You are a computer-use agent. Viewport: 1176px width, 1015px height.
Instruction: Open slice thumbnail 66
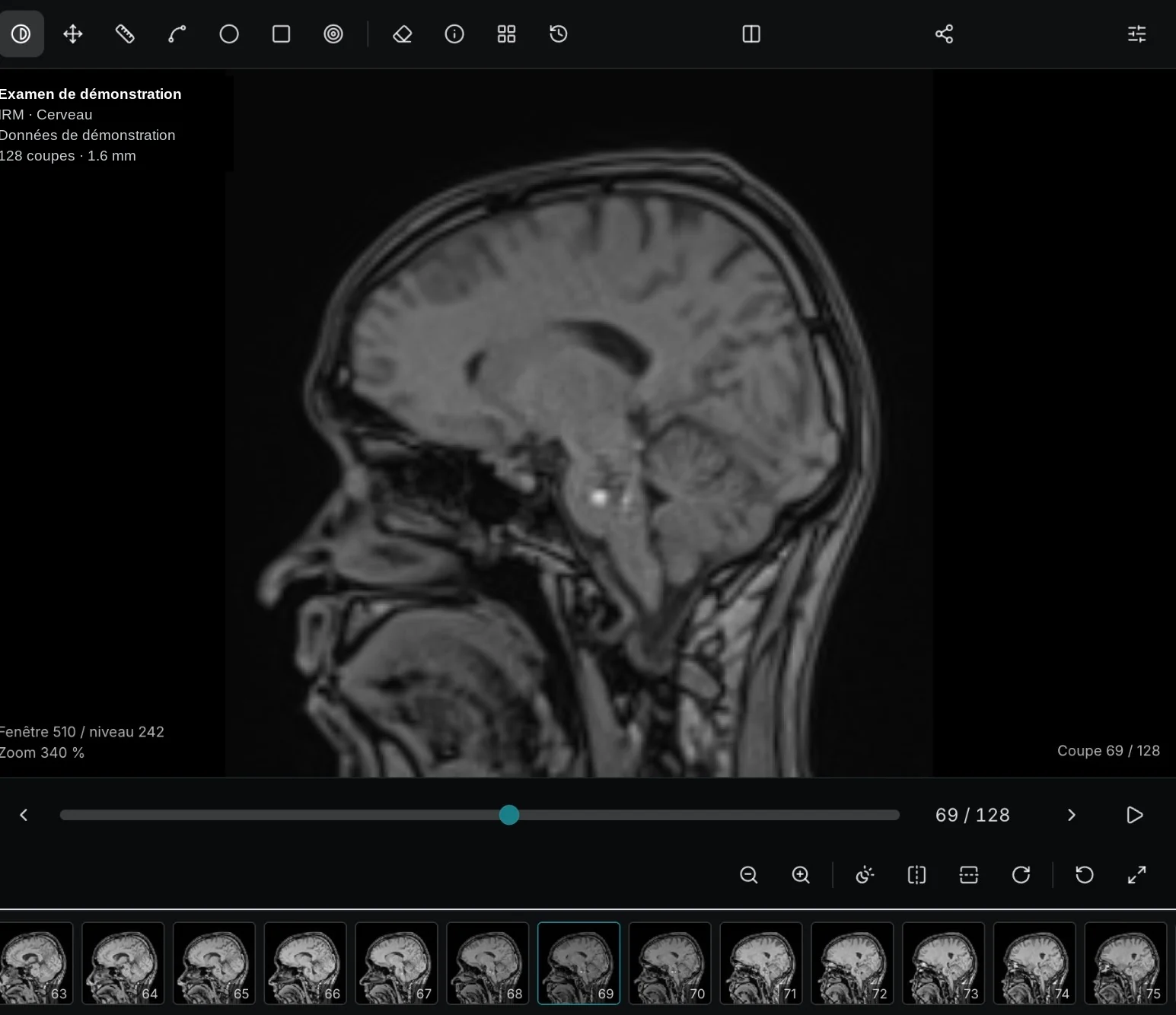pyautogui.click(x=305, y=963)
